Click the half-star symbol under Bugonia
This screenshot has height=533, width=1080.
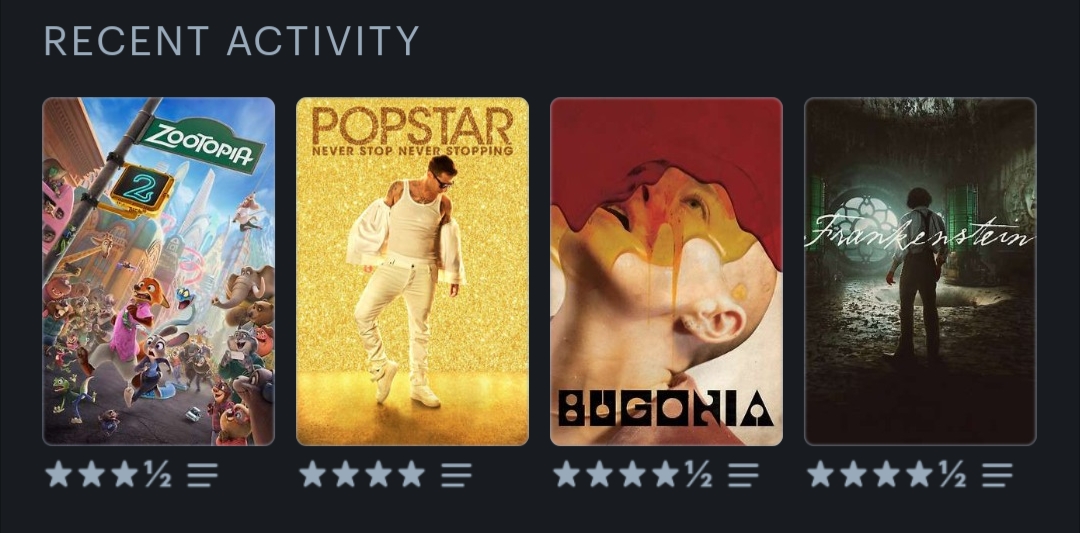tap(699, 474)
